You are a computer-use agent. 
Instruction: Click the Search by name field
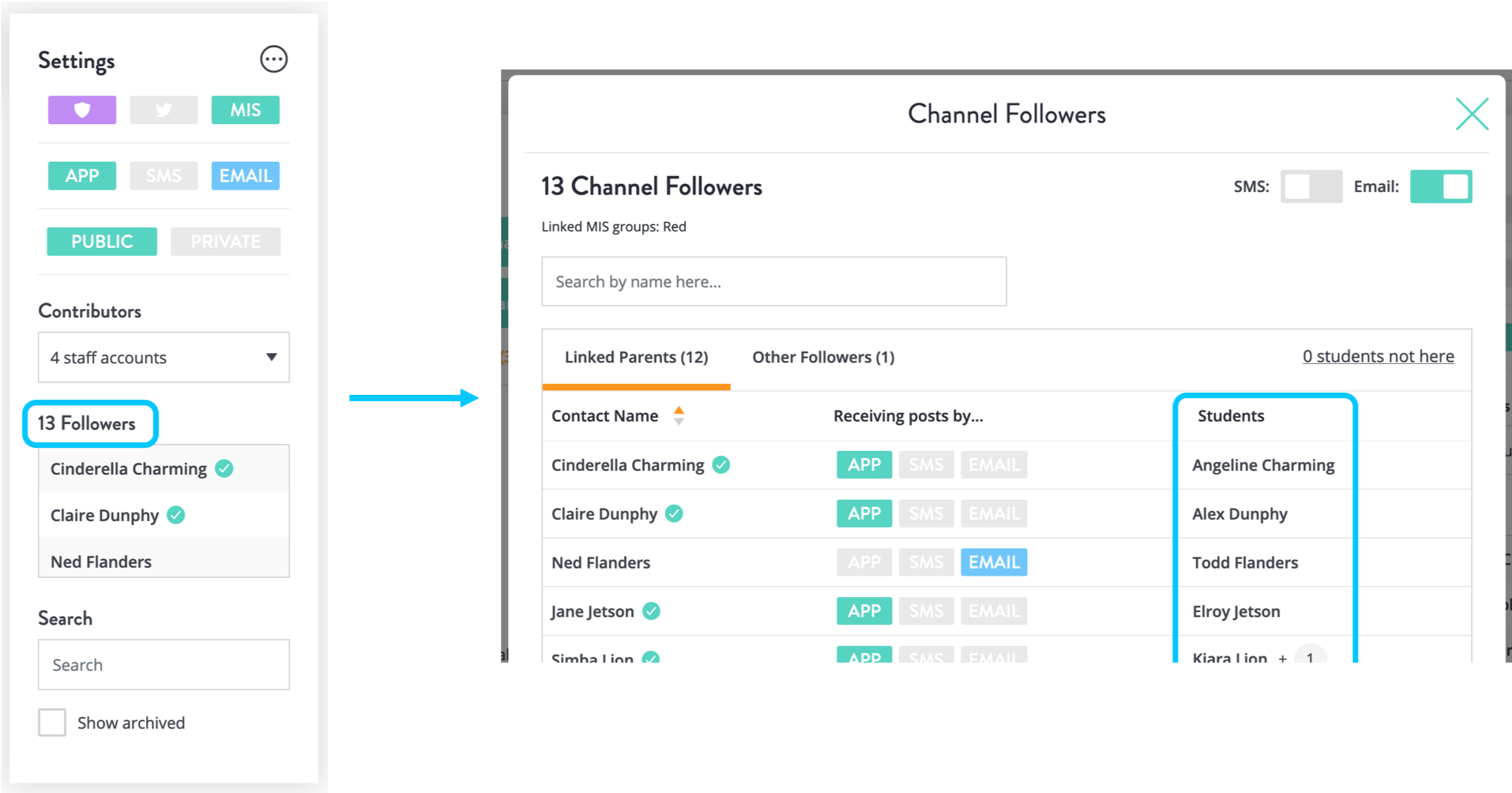point(773,281)
